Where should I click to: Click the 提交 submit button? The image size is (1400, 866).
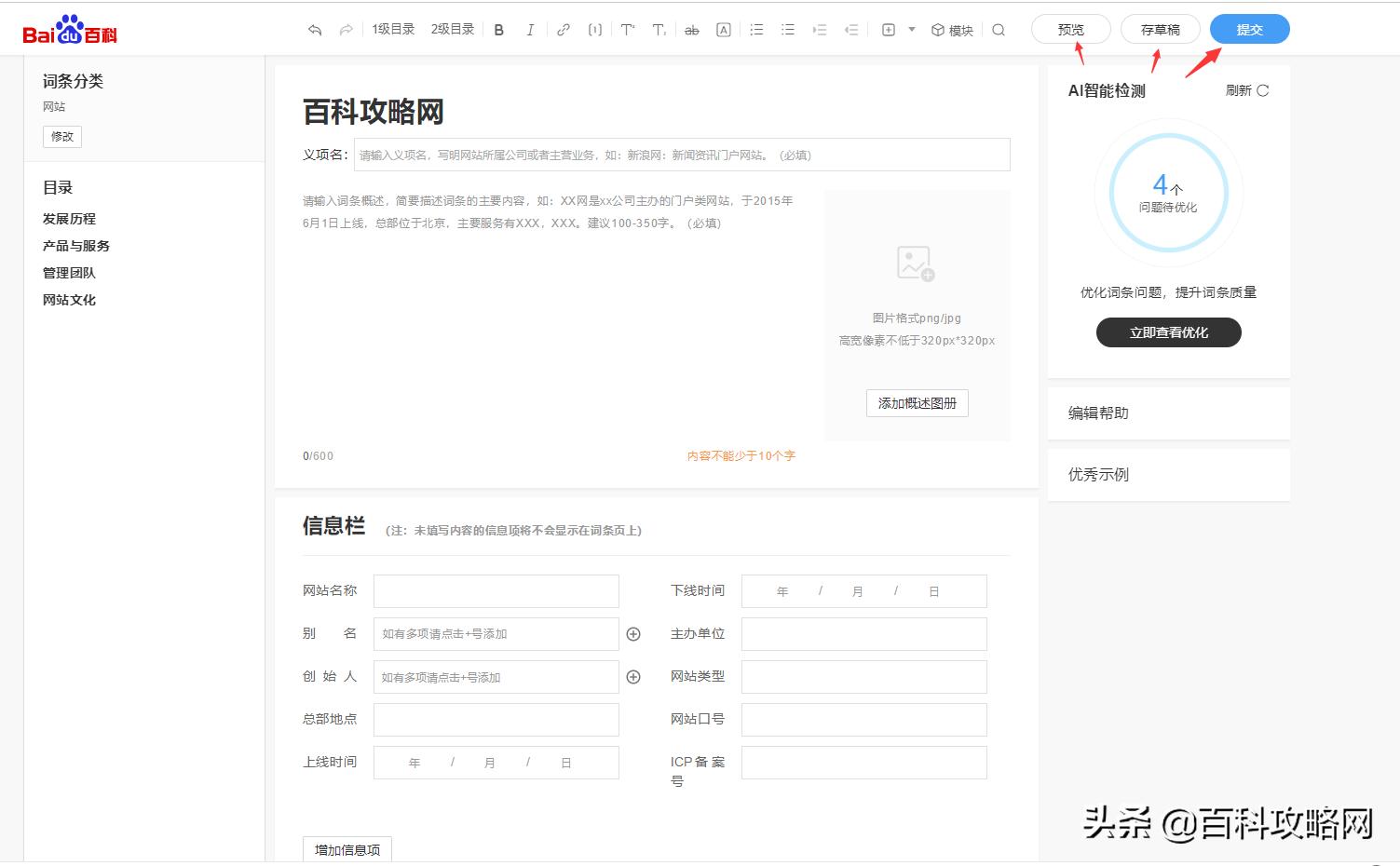[x=1249, y=29]
